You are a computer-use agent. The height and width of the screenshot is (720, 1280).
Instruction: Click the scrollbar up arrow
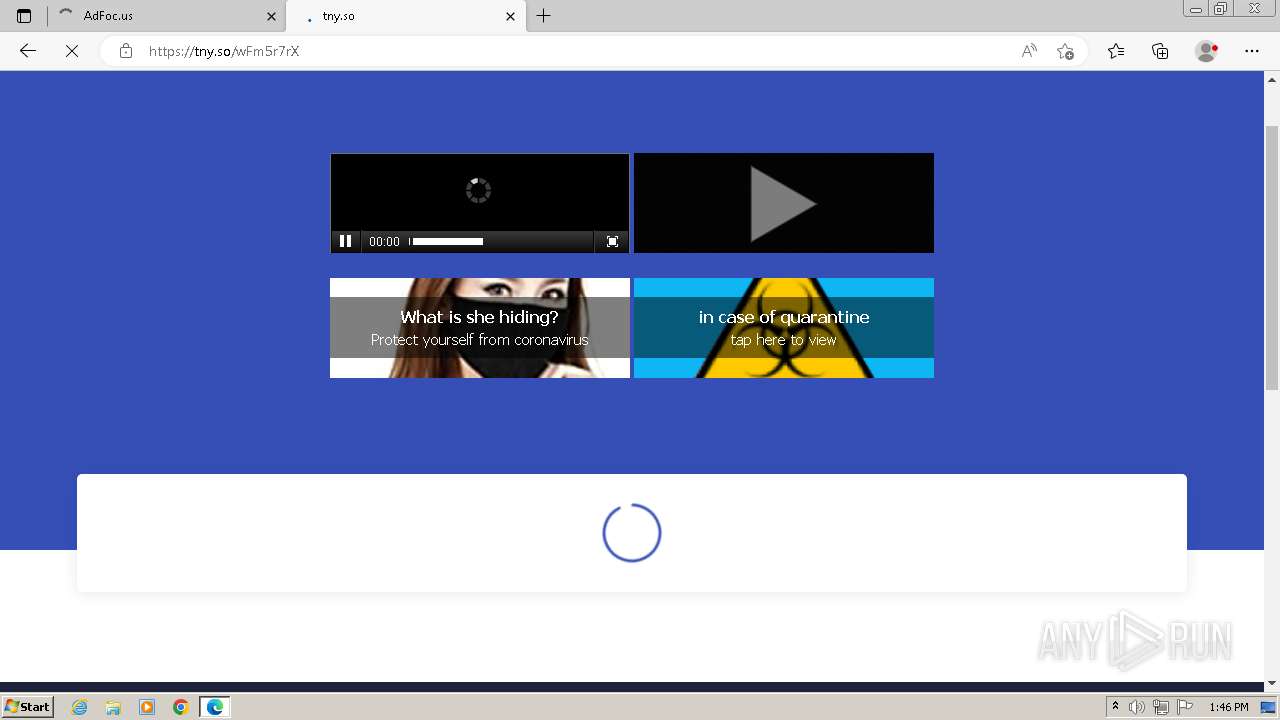1272,78
